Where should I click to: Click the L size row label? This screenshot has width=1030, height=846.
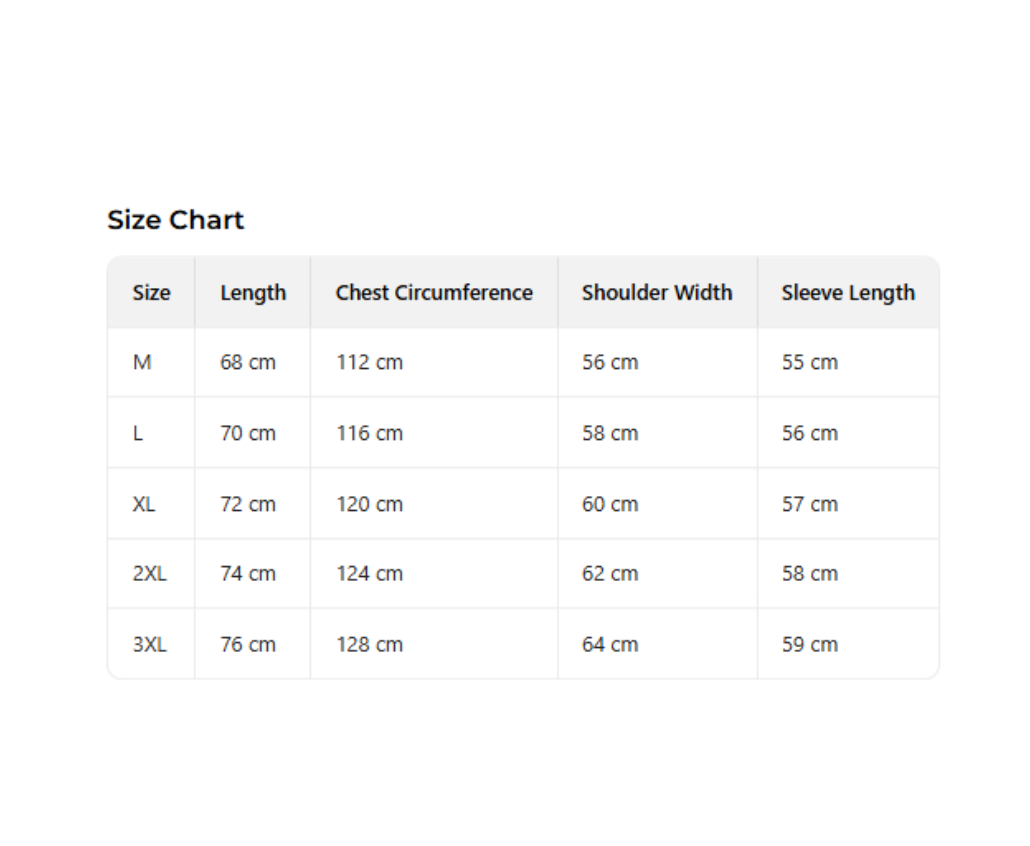coord(138,433)
